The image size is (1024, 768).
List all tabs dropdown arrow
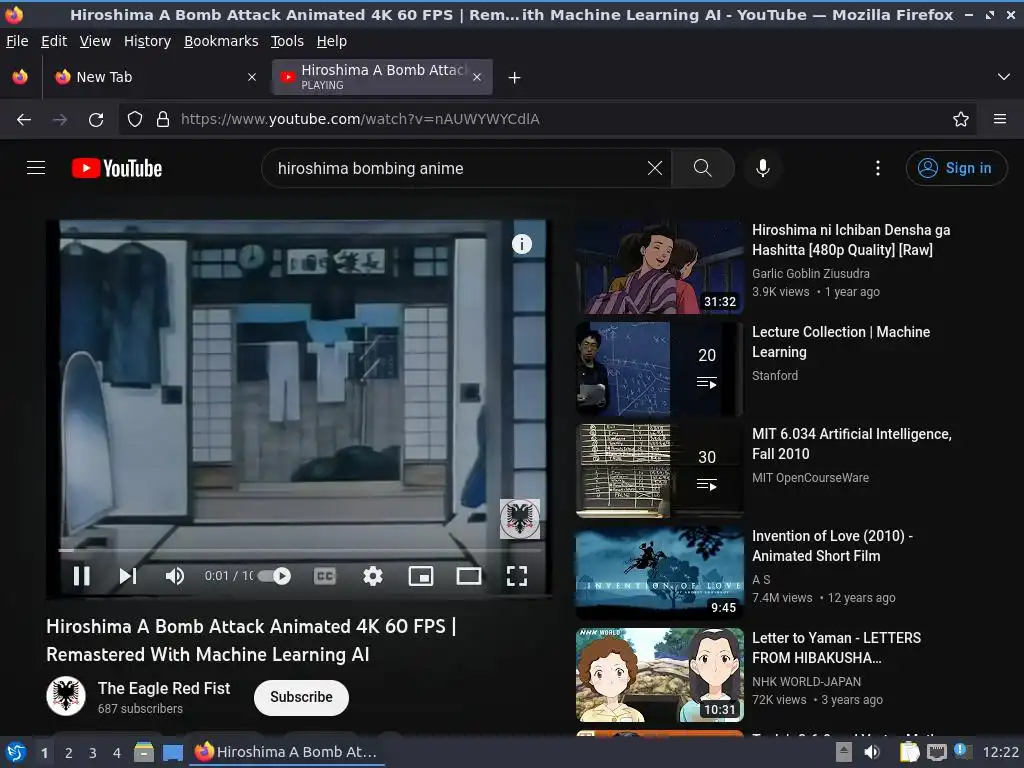pos(1004,77)
